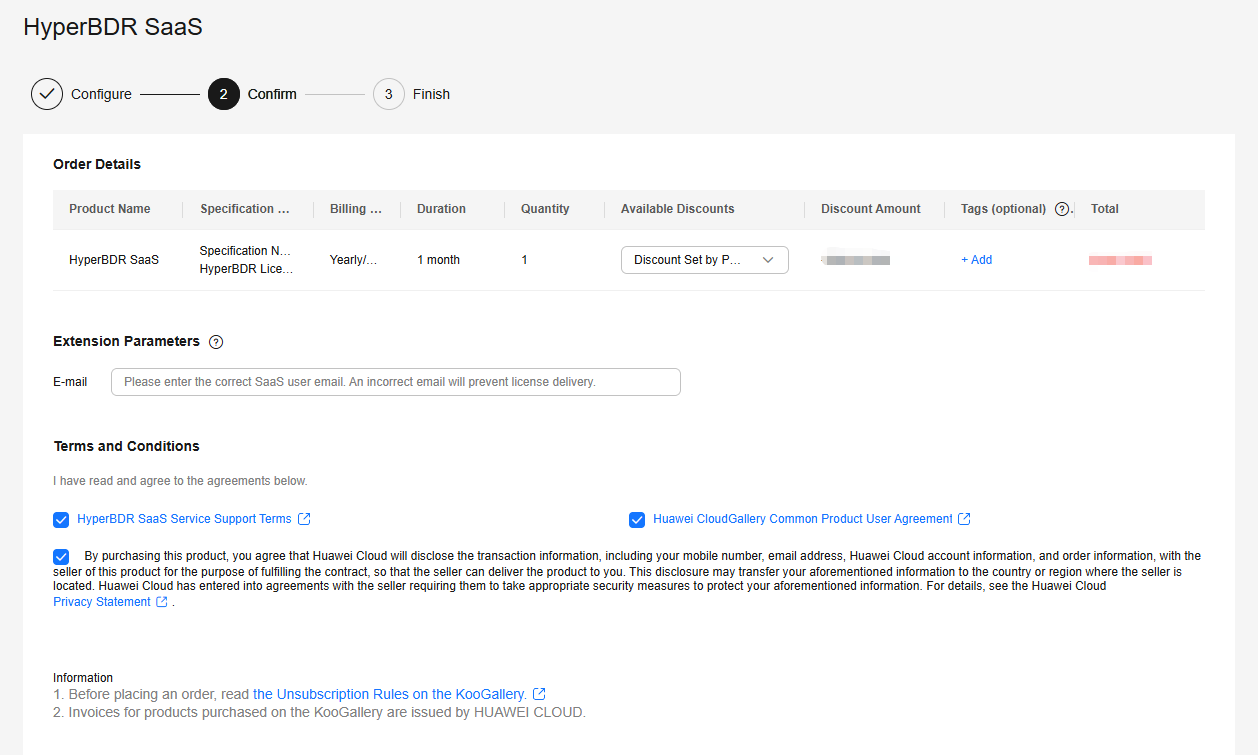
Task: Click external link icon next to Privacy Statement
Action: pyautogui.click(x=162, y=602)
